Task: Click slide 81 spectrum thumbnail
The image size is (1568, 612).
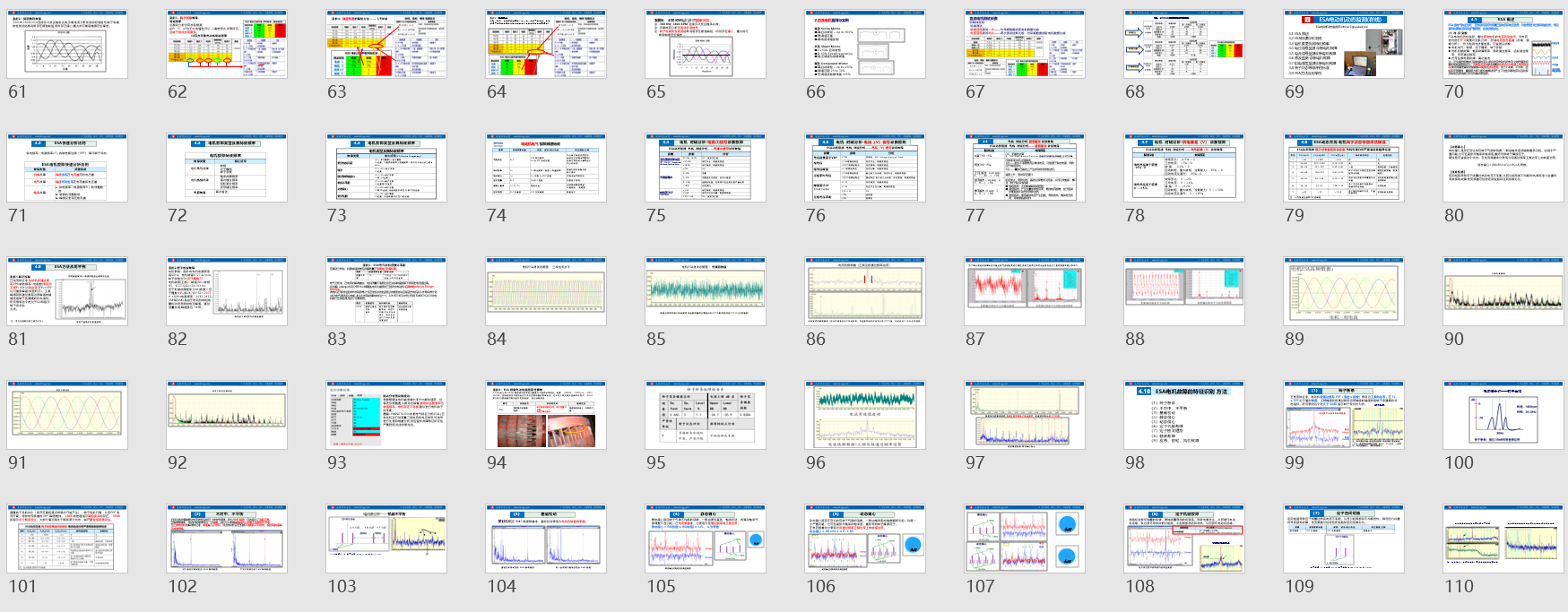Action: point(67,291)
